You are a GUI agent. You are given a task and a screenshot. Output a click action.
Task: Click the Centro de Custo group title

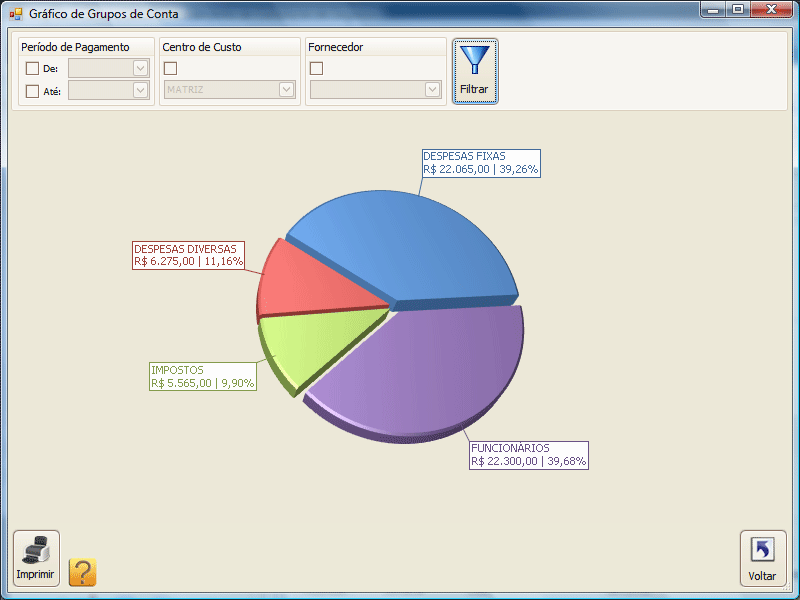pos(202,47)
